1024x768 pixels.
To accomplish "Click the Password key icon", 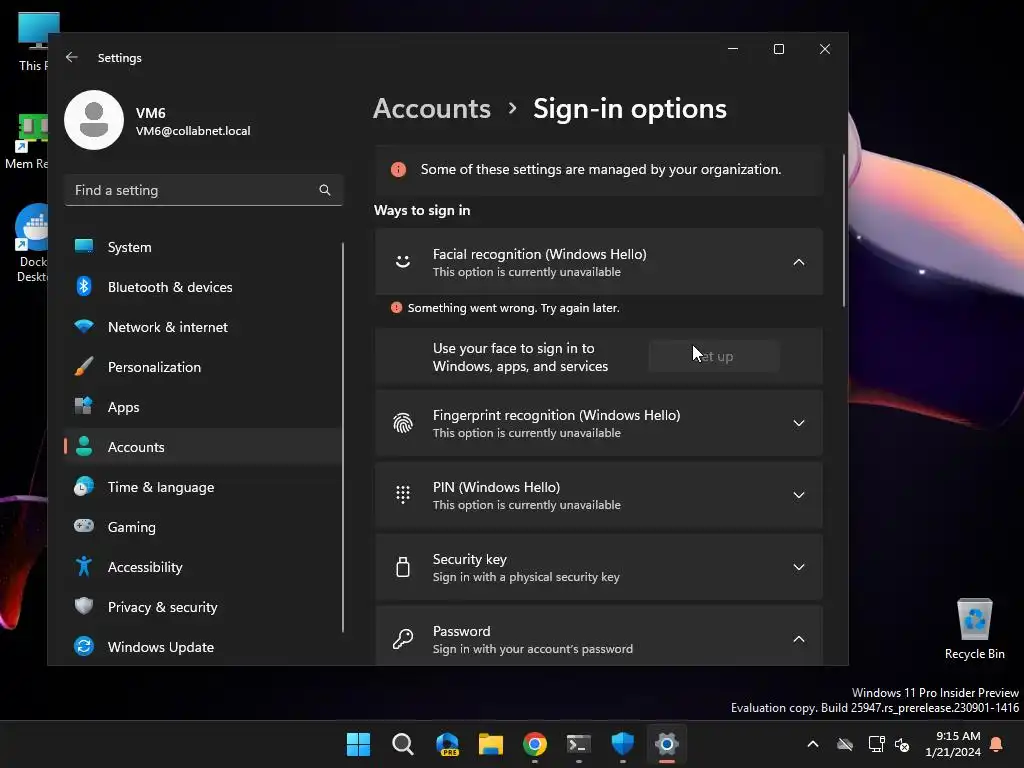I will tap(403, 639).
